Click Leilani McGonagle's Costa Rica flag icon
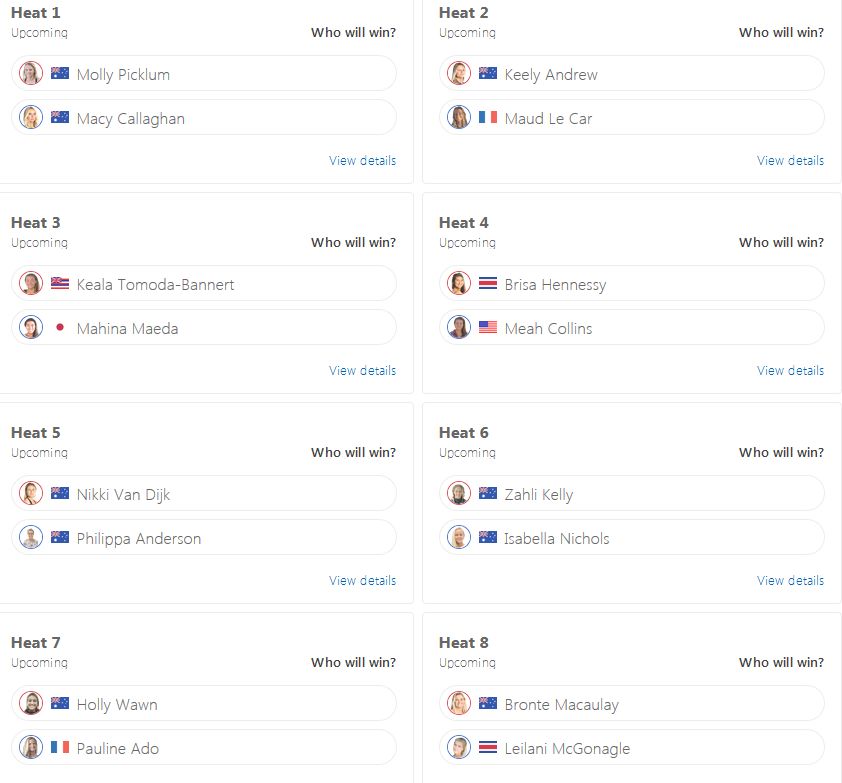842x783 pixels. [x=488, y=747]
